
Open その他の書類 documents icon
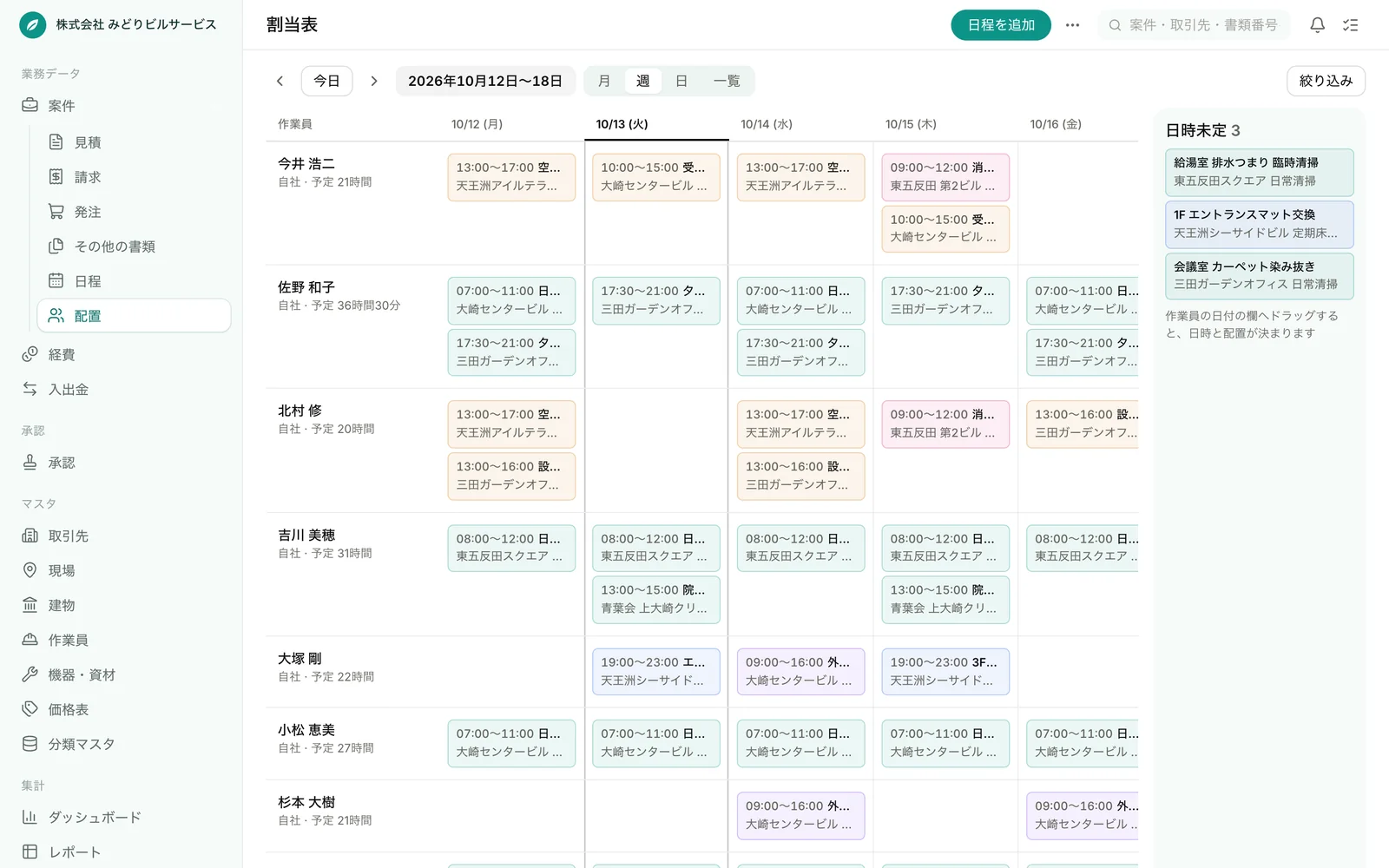(x=56, y=246)
